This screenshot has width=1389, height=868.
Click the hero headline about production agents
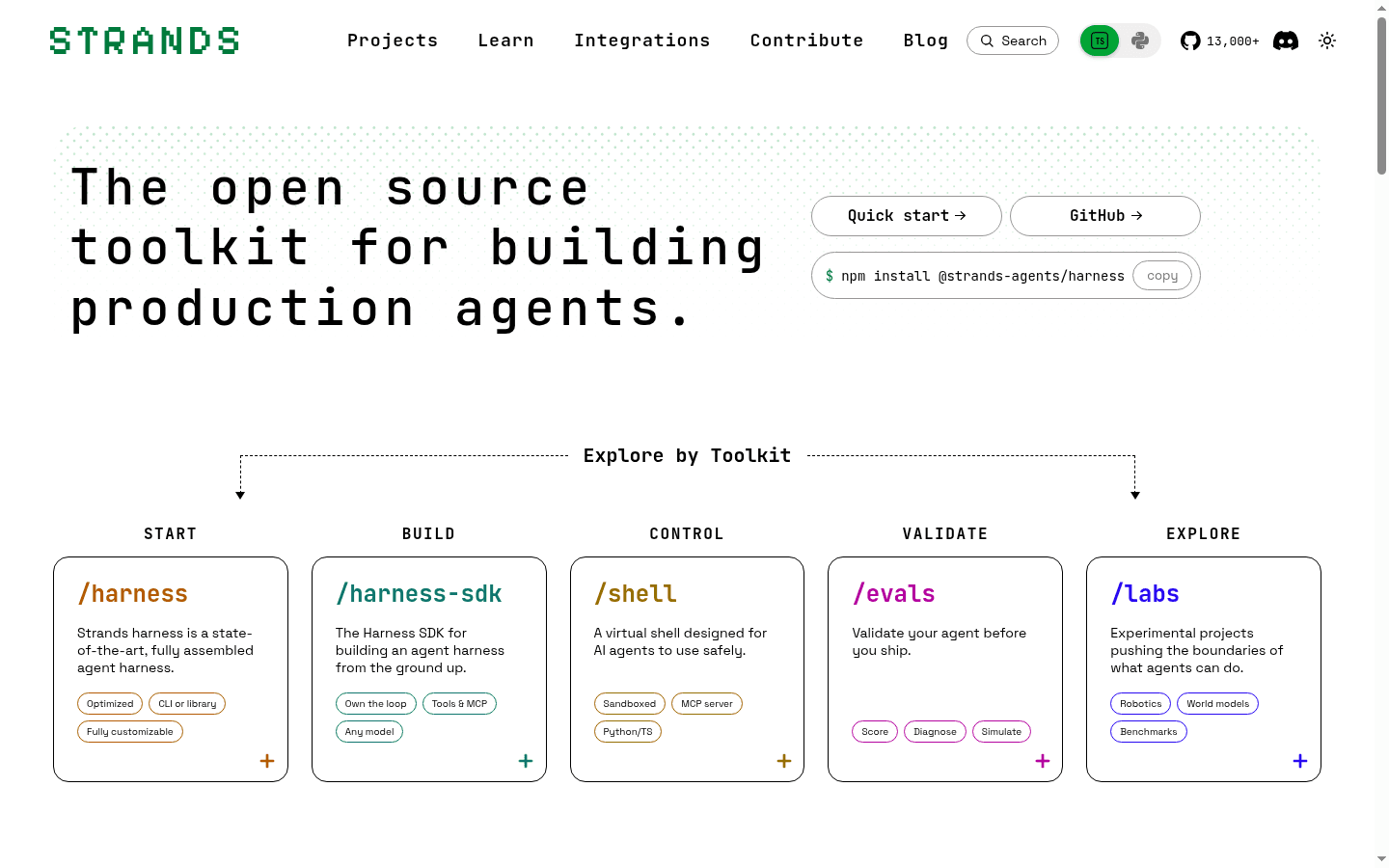(418, 248)
